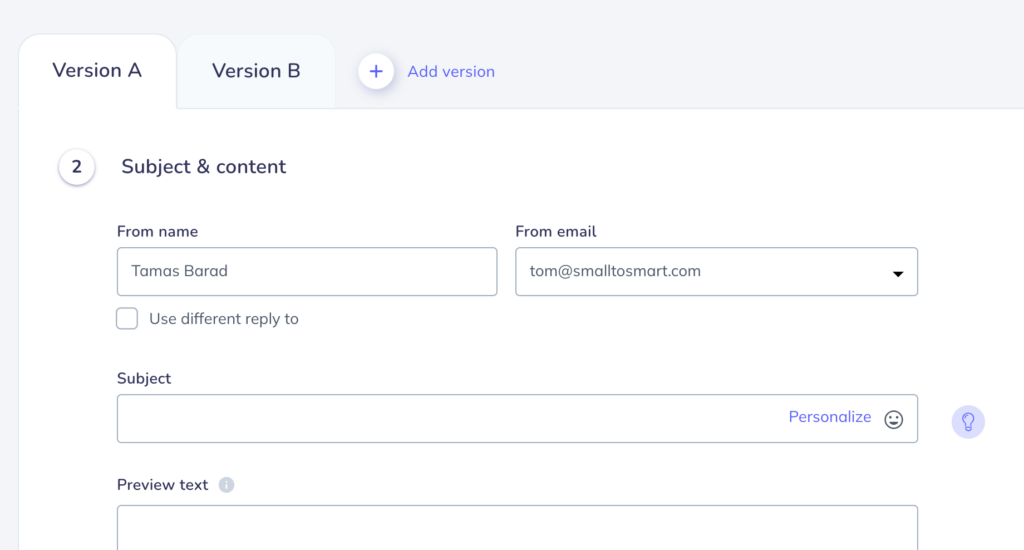Click the From email field label
Image resolution: width=1024 pixels, height=550 pixels.
coord(556,231)
